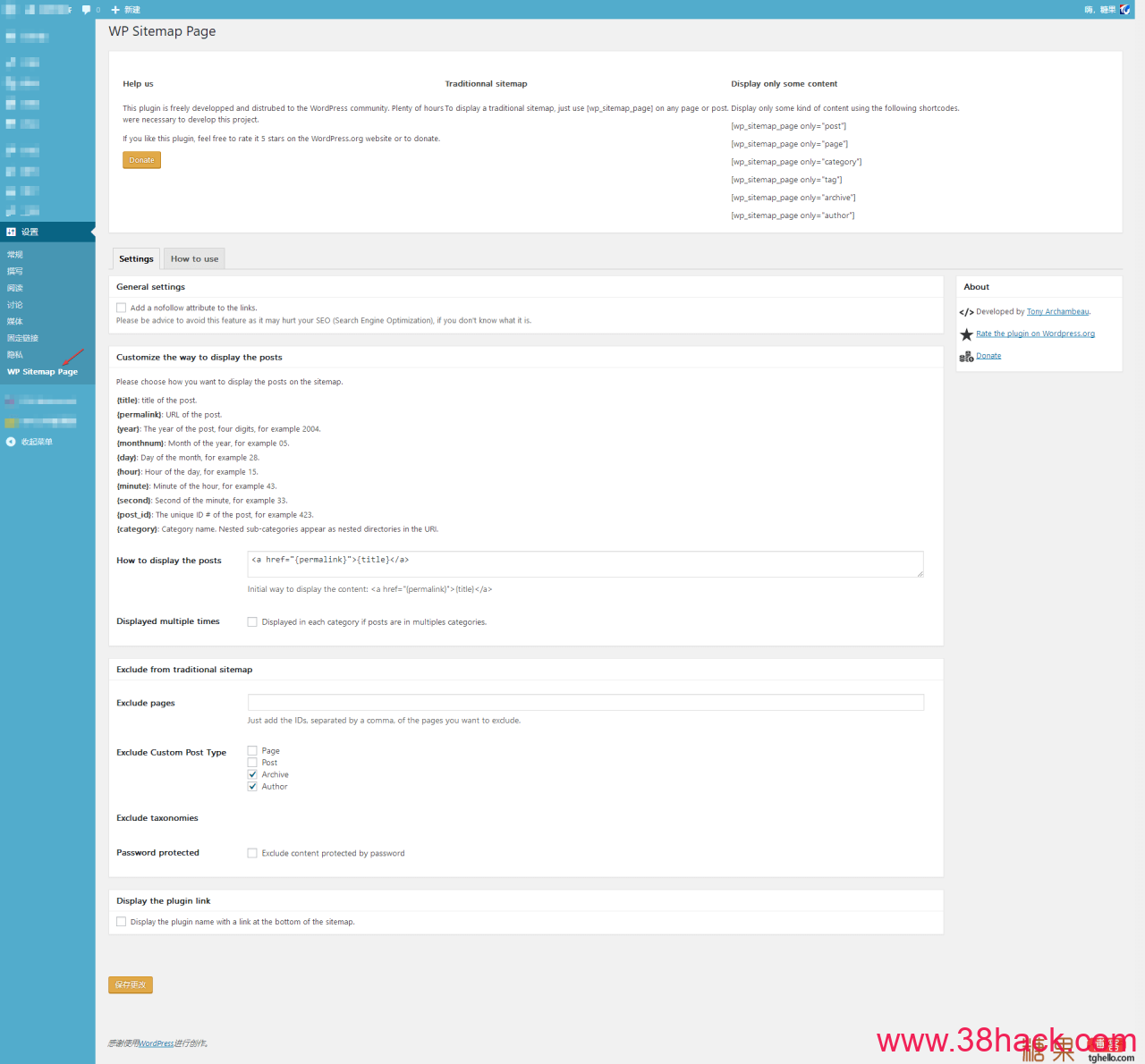The height and width of the screenshot is (1064, 1145).
Task: Open Rate the plugin on Wordpress.org link
Action: click(x=1035, y=334)
